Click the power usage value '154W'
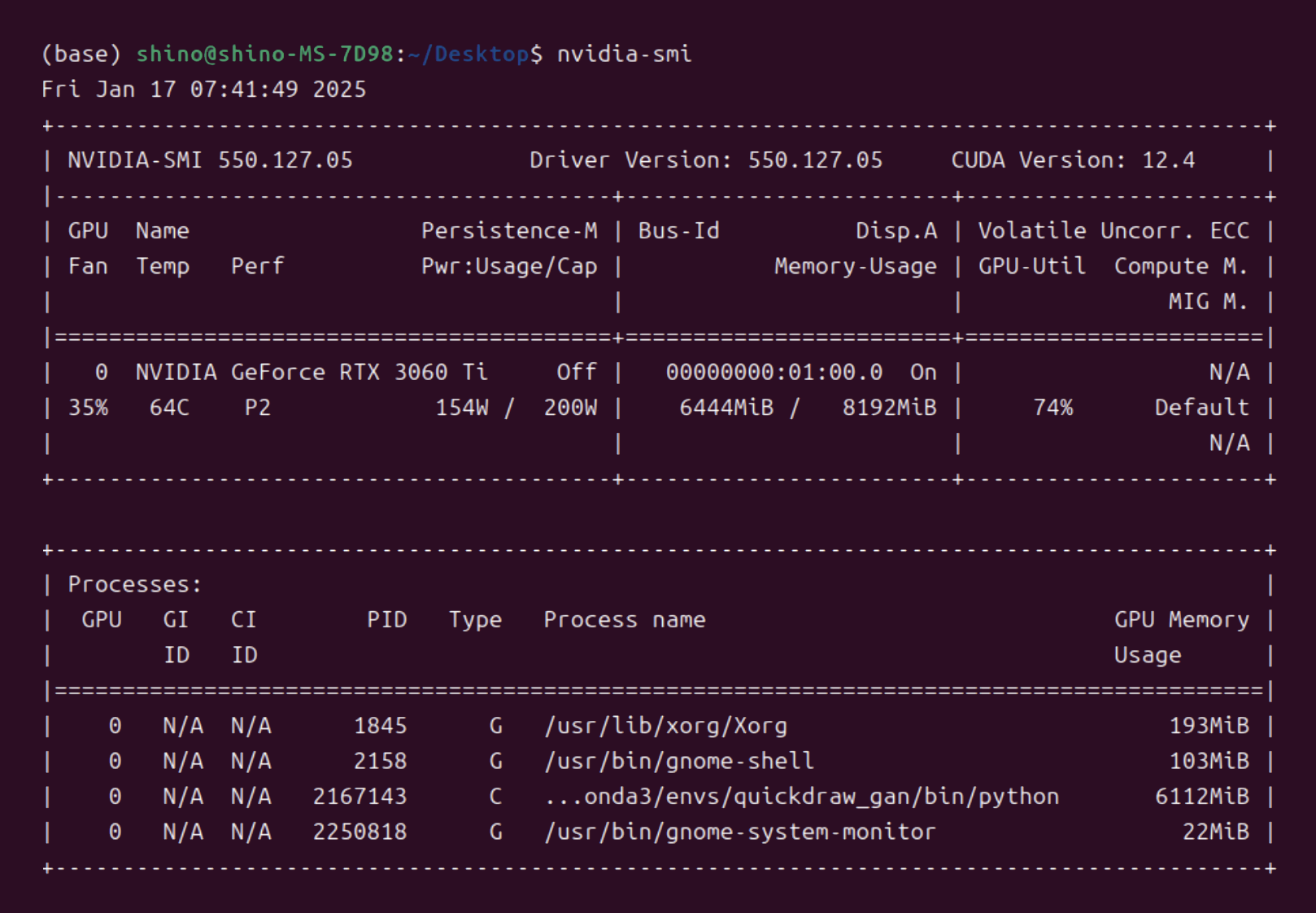 (462, 407)
